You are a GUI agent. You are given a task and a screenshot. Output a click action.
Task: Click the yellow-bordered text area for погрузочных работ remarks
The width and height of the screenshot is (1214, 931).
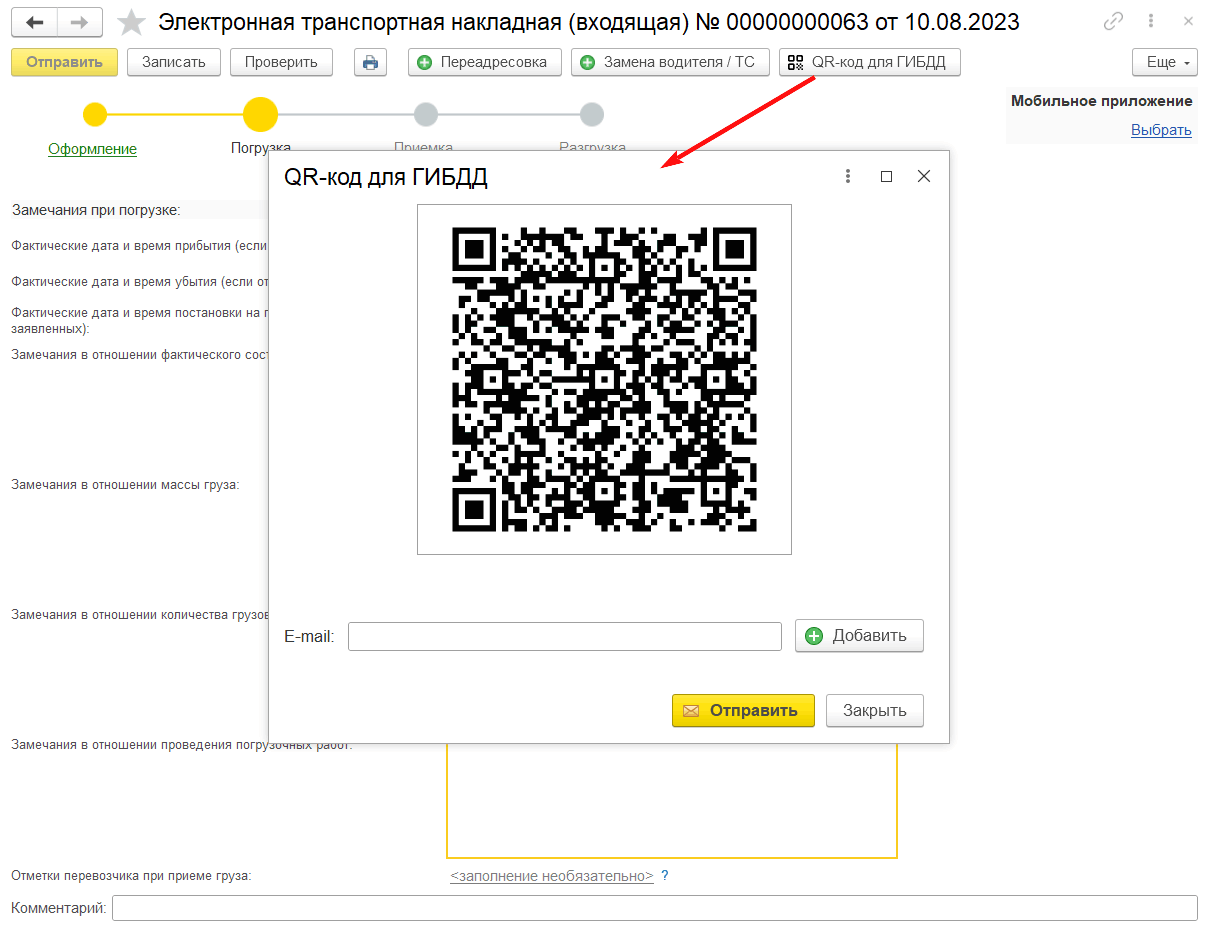click(671, 801)
